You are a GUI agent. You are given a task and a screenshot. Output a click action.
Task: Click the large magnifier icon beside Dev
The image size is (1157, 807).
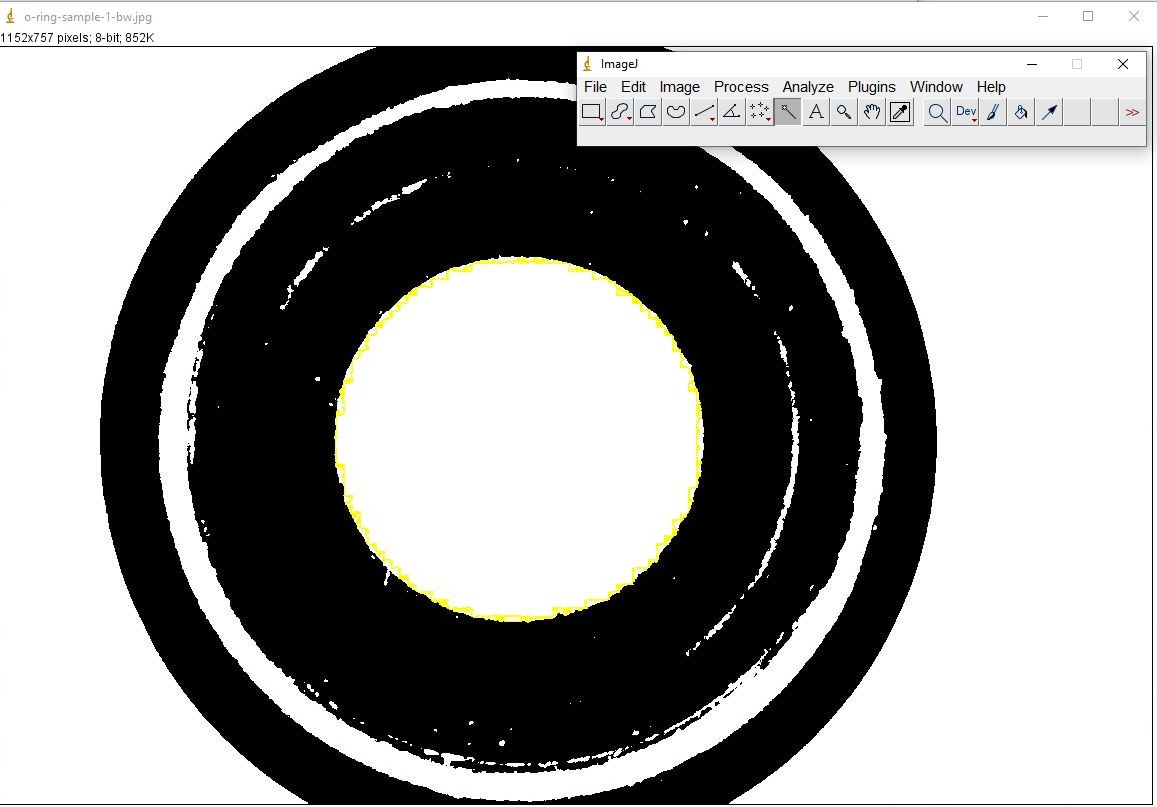coord(937,112)
